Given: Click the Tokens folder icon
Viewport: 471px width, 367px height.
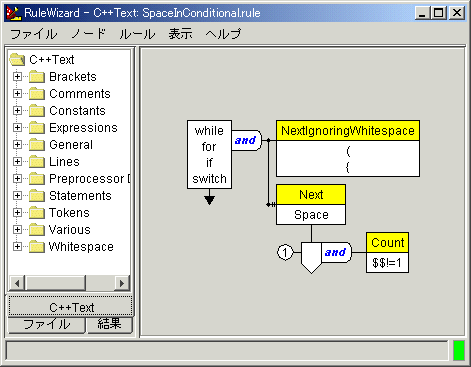Looking at the screenshot, I should [37, 213].
